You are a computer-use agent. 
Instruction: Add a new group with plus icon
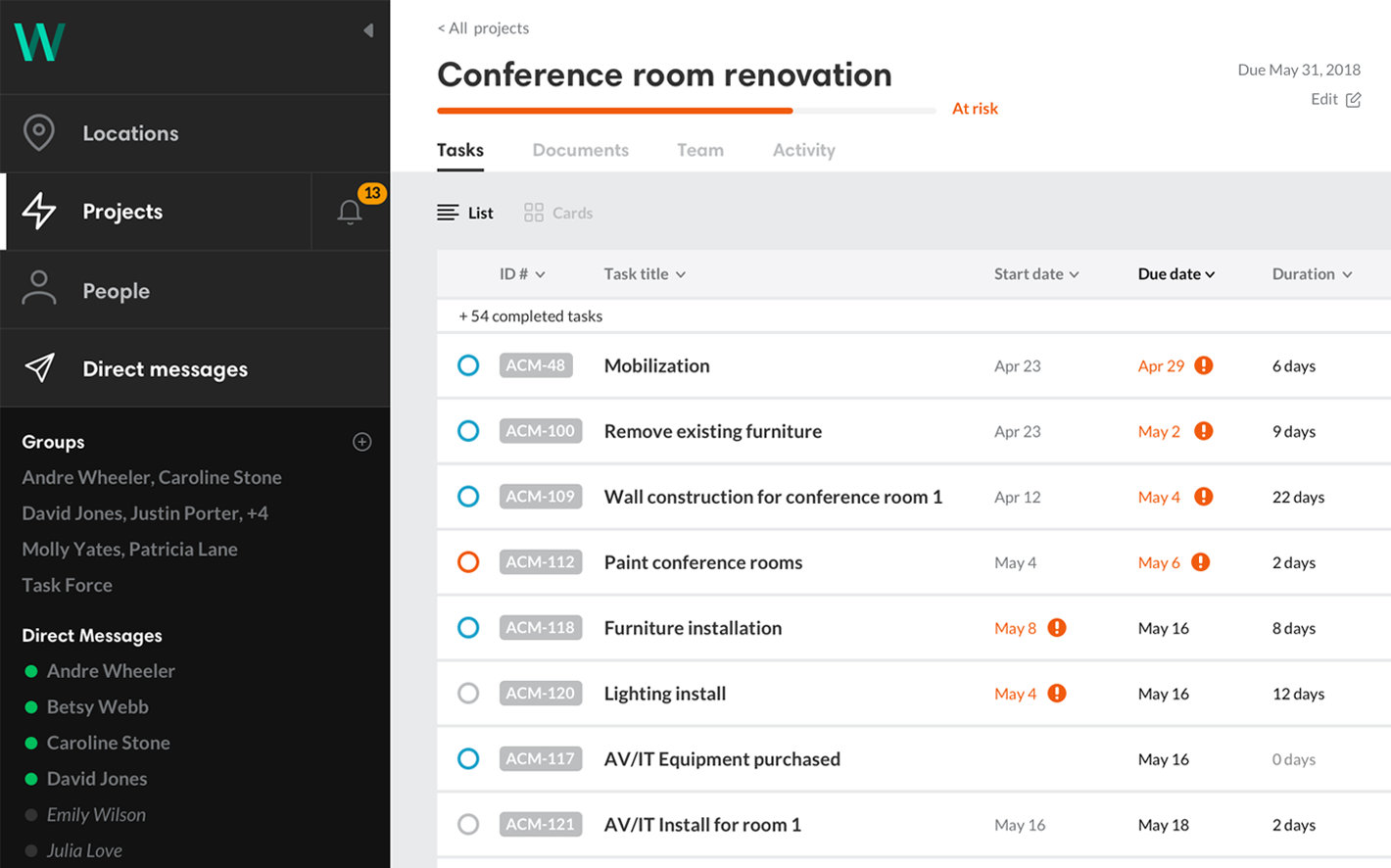click(361, 442)
